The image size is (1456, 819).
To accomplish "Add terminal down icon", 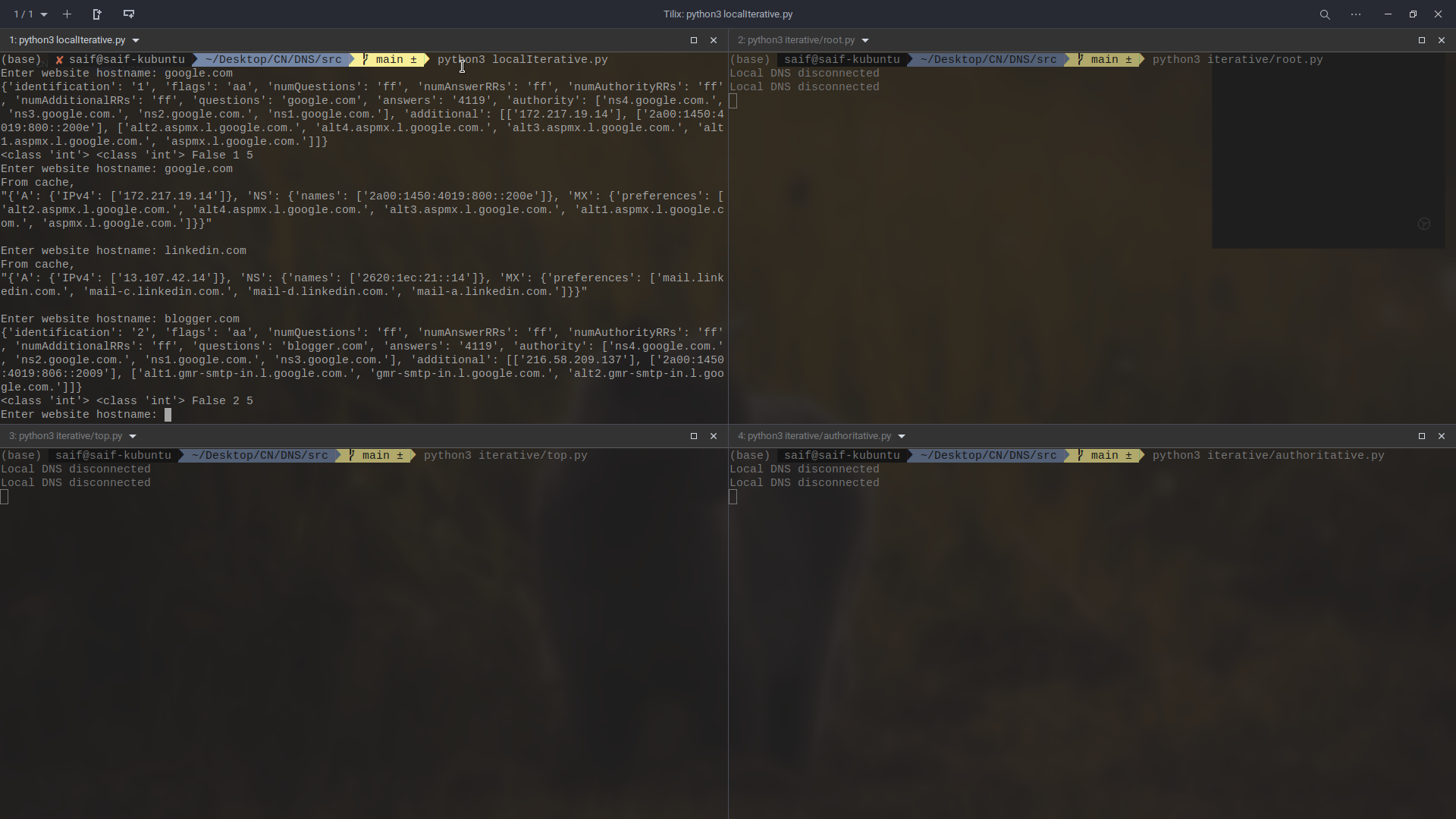I will (128, 14).
